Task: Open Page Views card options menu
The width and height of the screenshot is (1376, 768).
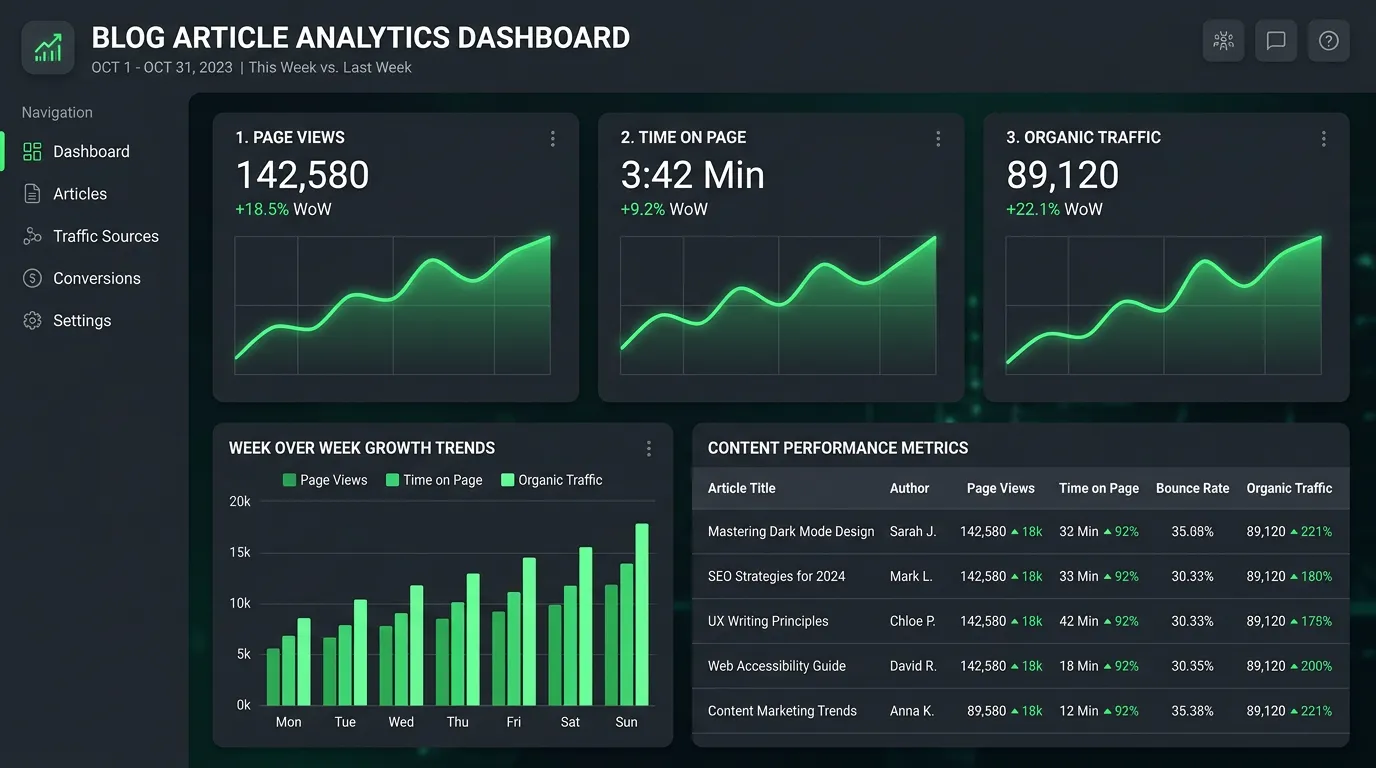Action: tap(553, 139)
